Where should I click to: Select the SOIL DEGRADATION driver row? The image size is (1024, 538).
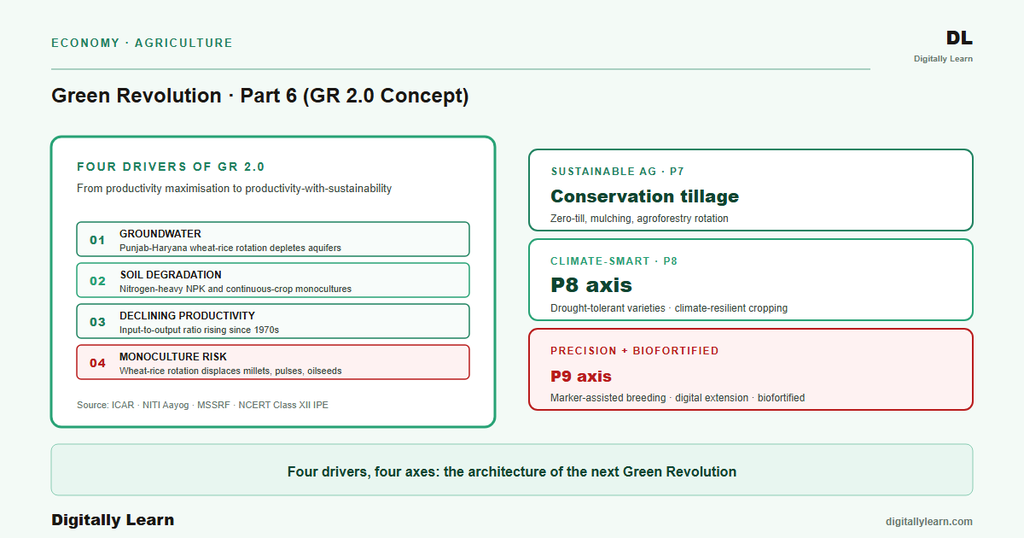(273, 280)
